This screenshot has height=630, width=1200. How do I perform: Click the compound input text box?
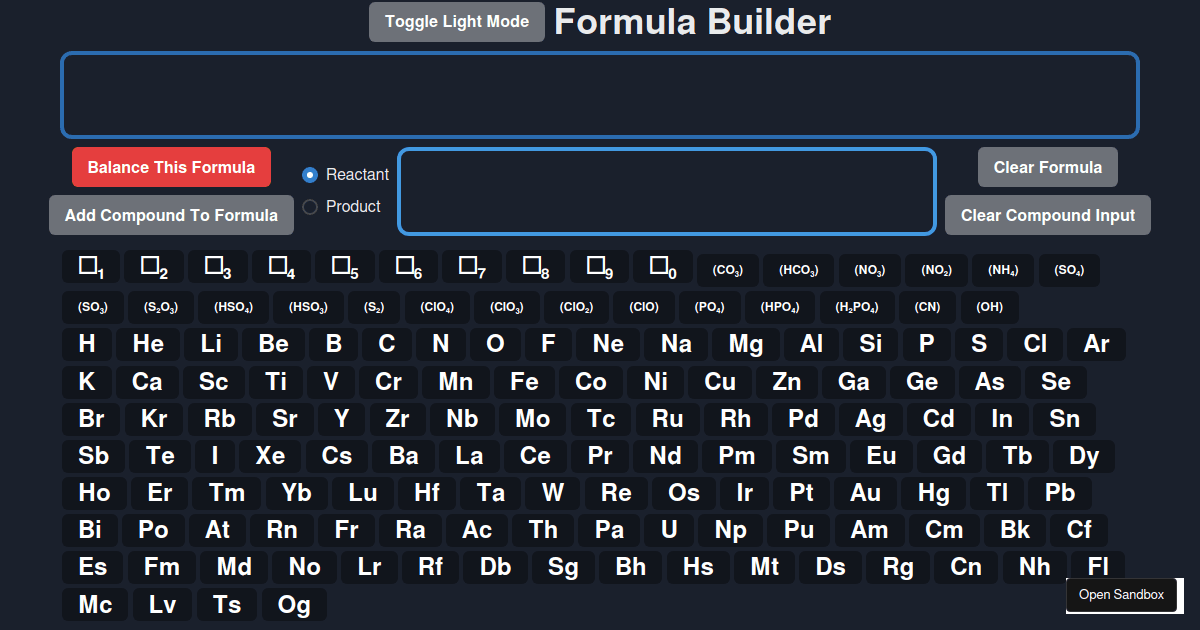coord(667,191)
